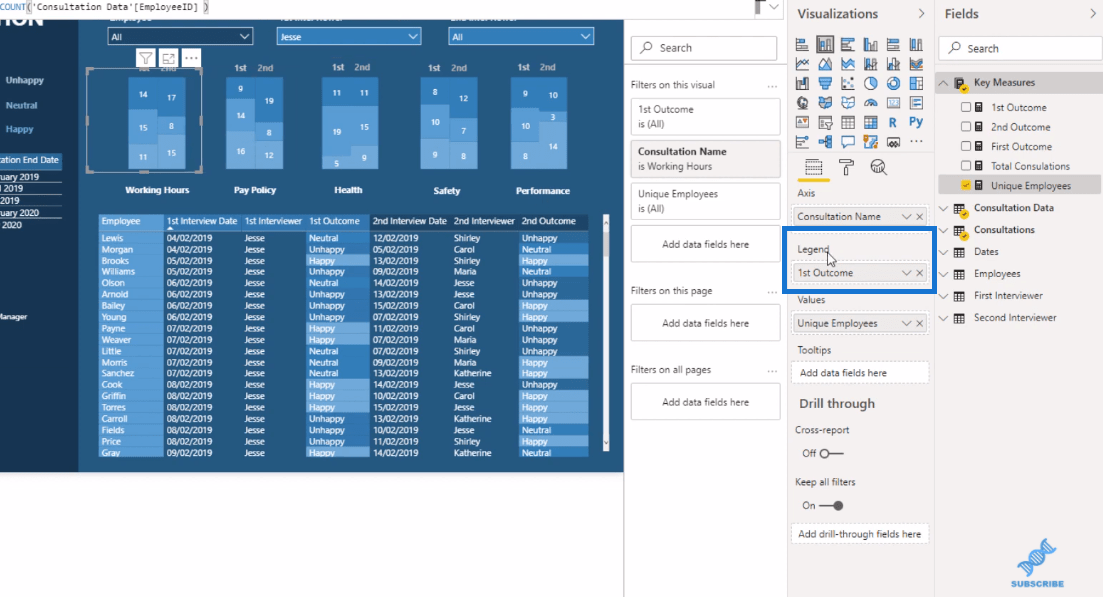Select the KPI visual icon

[x=802, y=122]
